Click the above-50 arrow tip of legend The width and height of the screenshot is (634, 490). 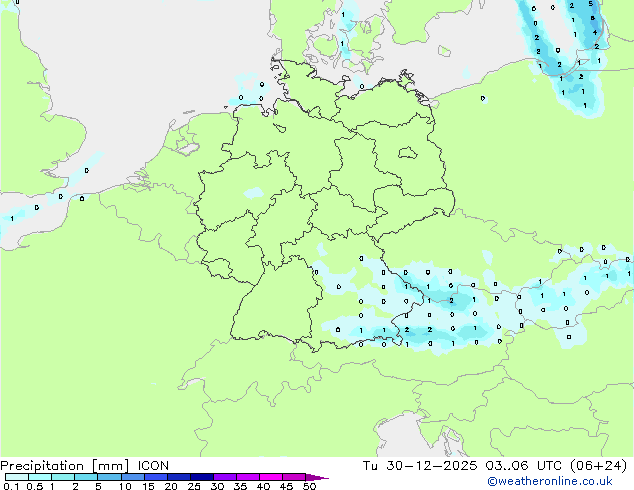(x=317, y=477)
